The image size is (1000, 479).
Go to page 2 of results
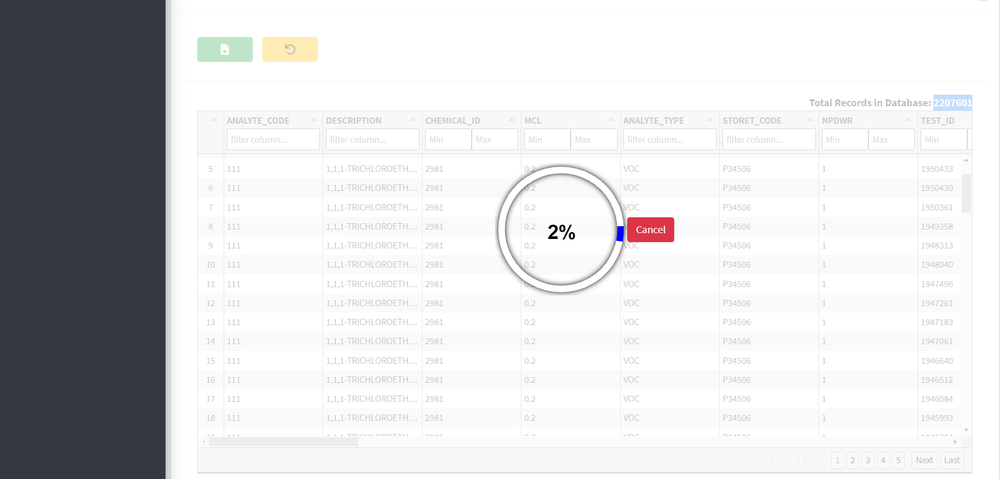(x=852, y=460)
